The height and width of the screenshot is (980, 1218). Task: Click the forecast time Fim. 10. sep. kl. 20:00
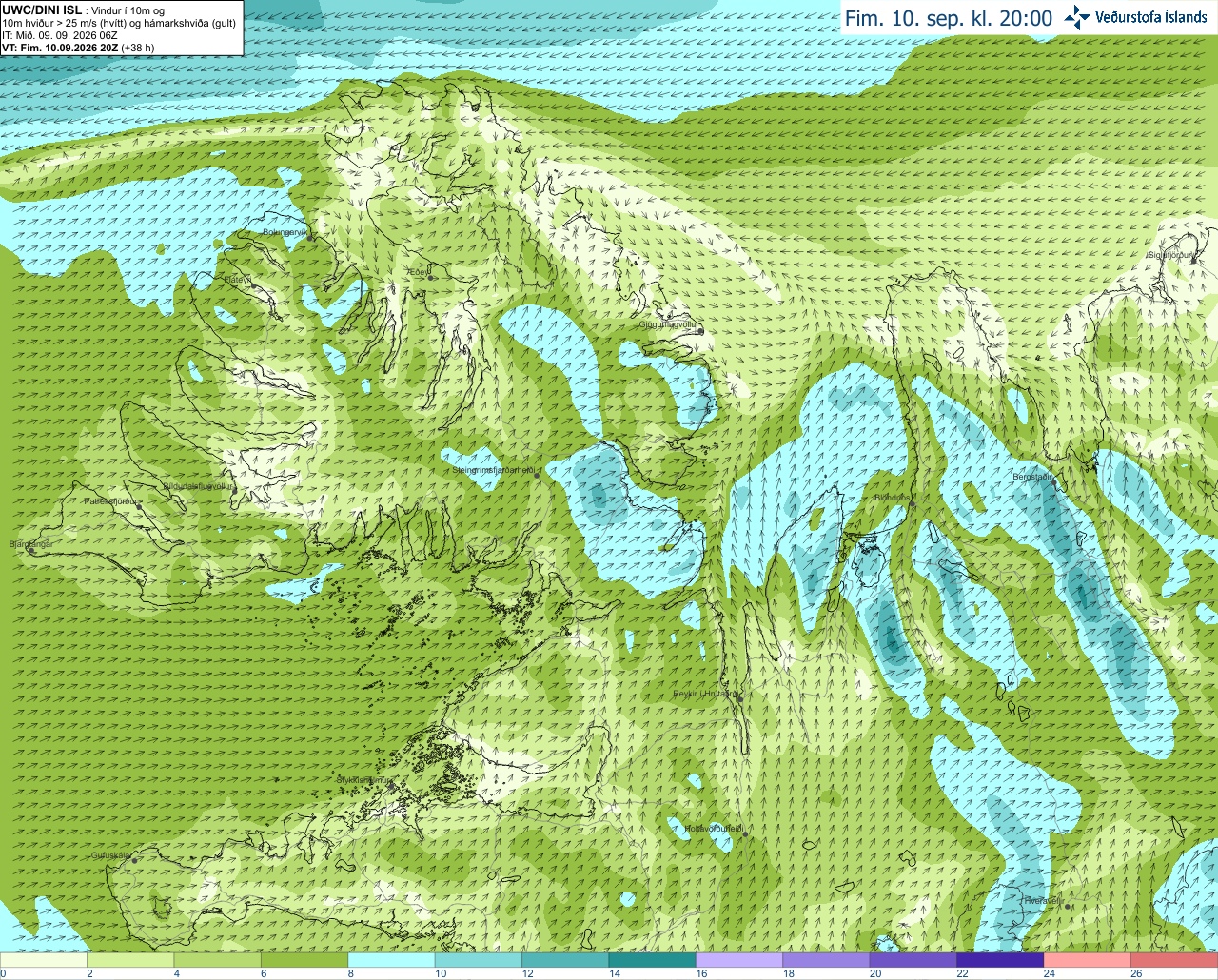click(x=949, y=18)
